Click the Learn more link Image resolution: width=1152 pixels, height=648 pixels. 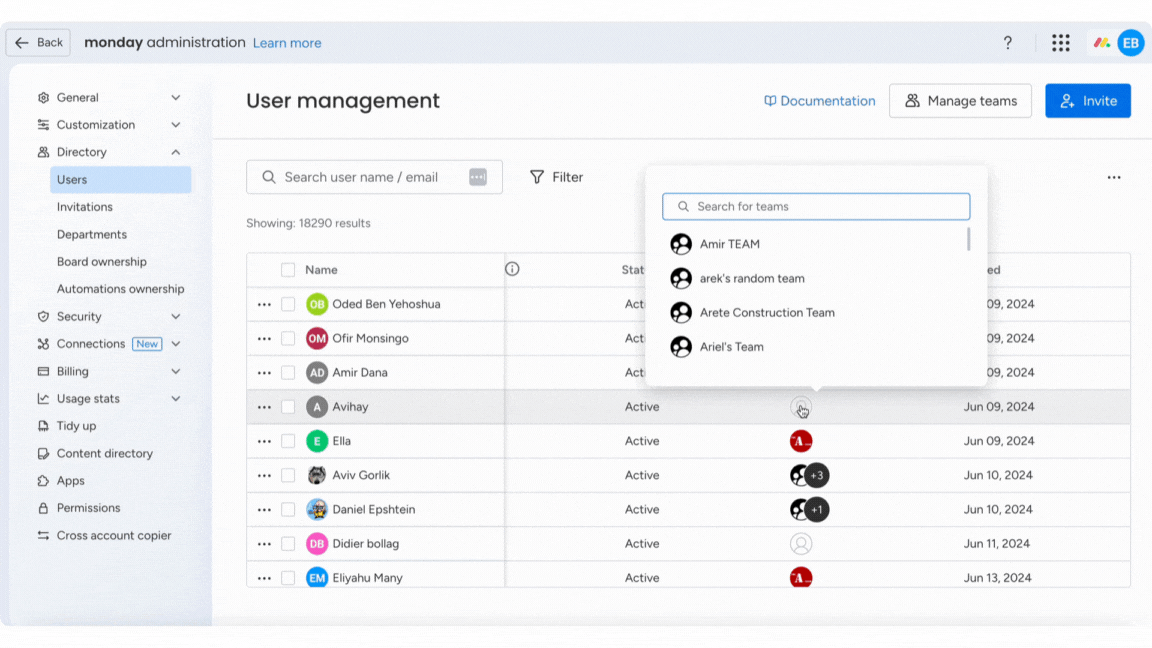pyautogui.click(x=287, y=43)
